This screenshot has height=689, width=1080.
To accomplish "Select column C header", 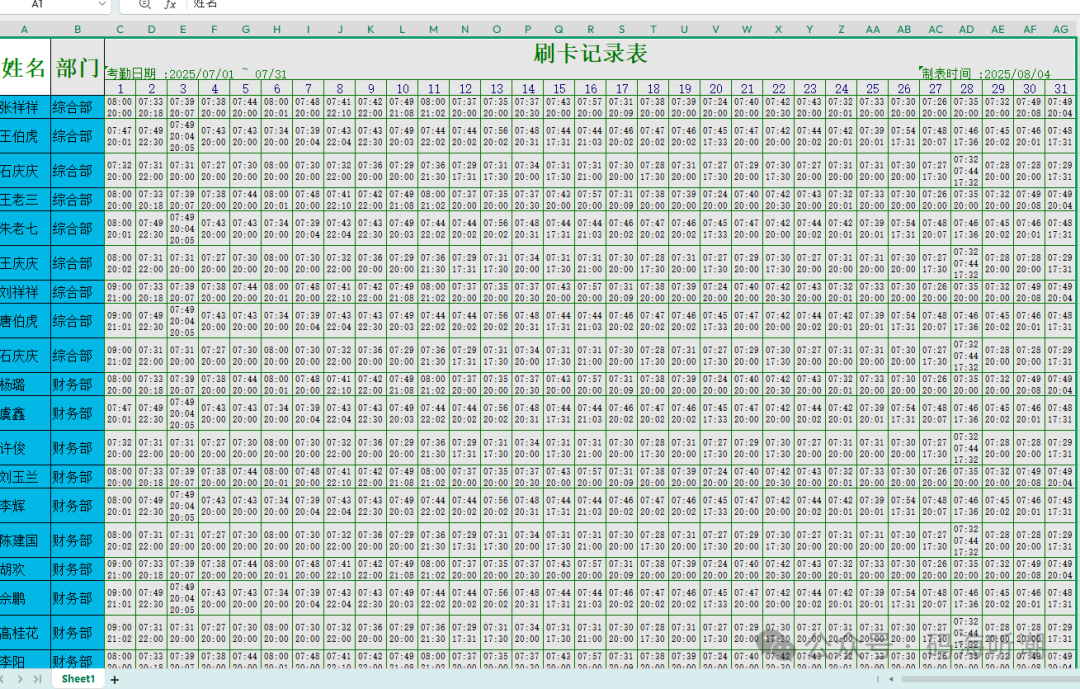I will tap(120, 30).
